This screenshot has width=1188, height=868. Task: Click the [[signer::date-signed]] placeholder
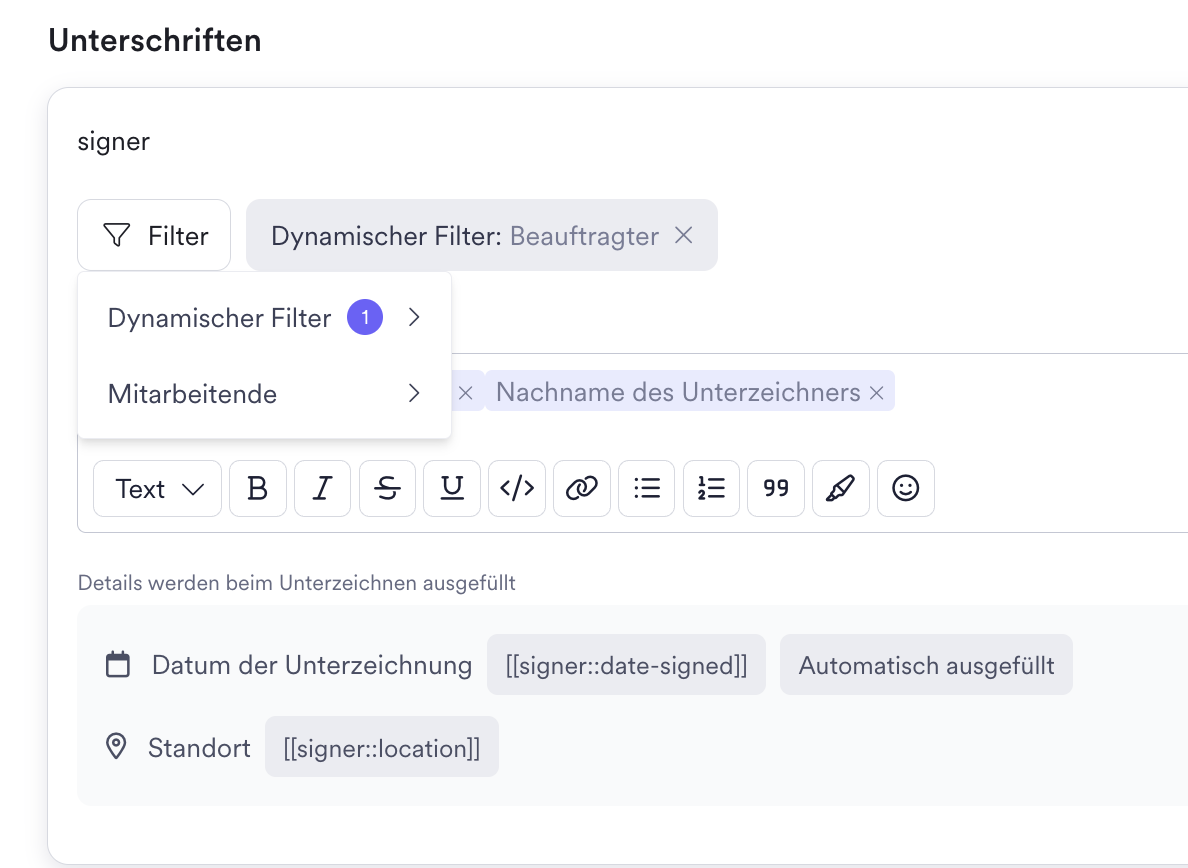(x=627, y=665)
